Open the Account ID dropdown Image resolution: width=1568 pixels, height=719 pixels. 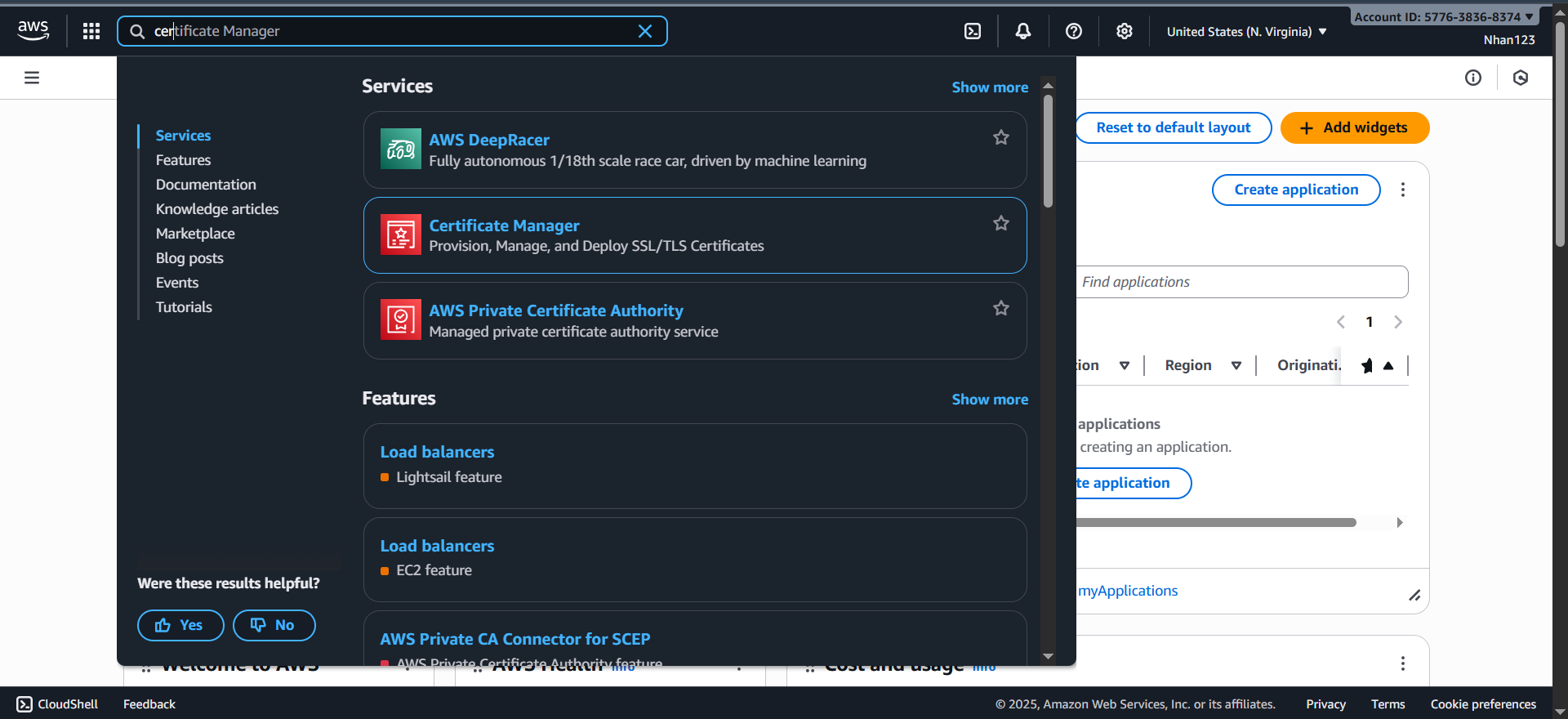pos(1443,16)
